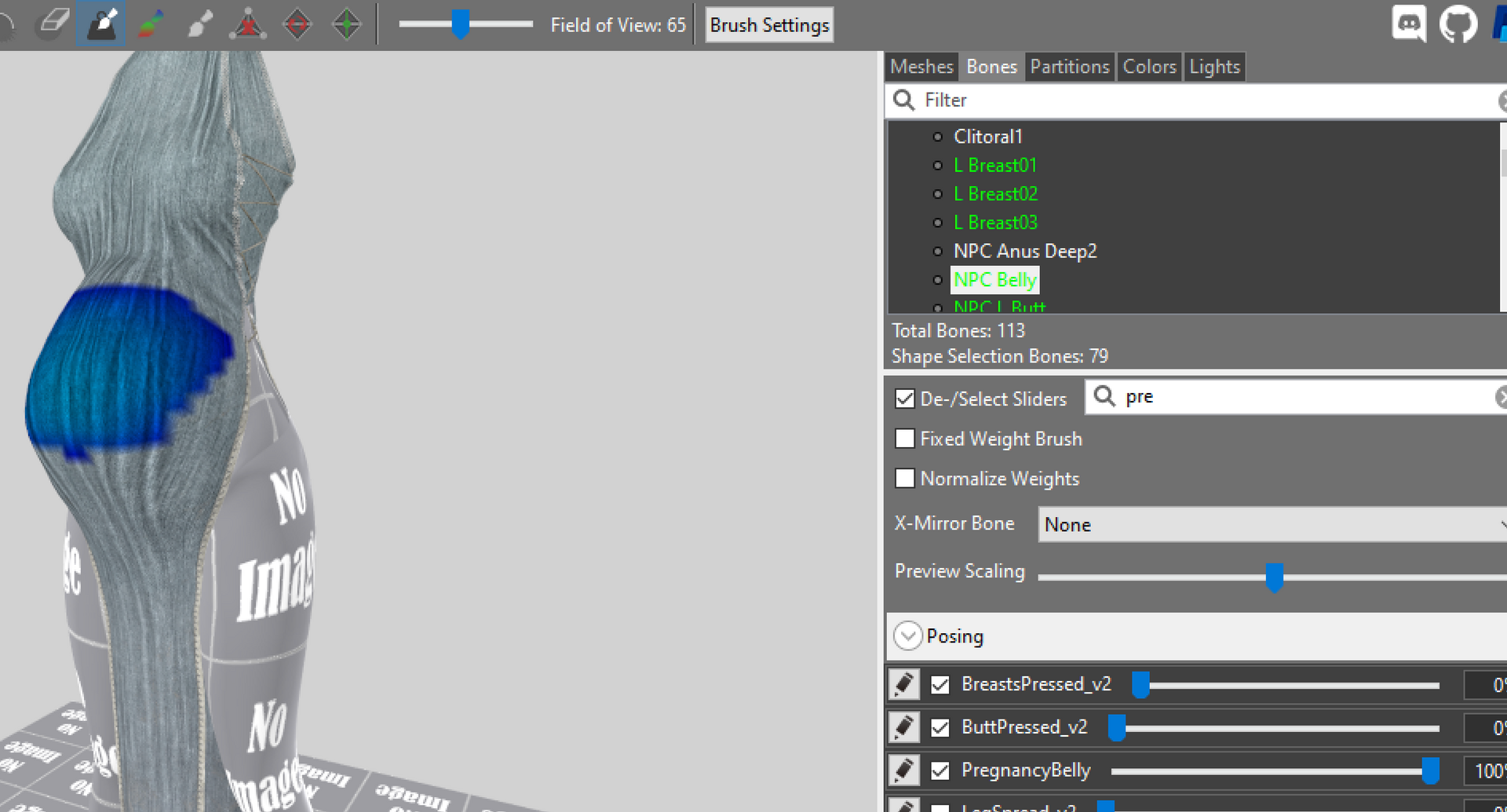Click the PregnancyBelly slider track

click(1275, 771)
